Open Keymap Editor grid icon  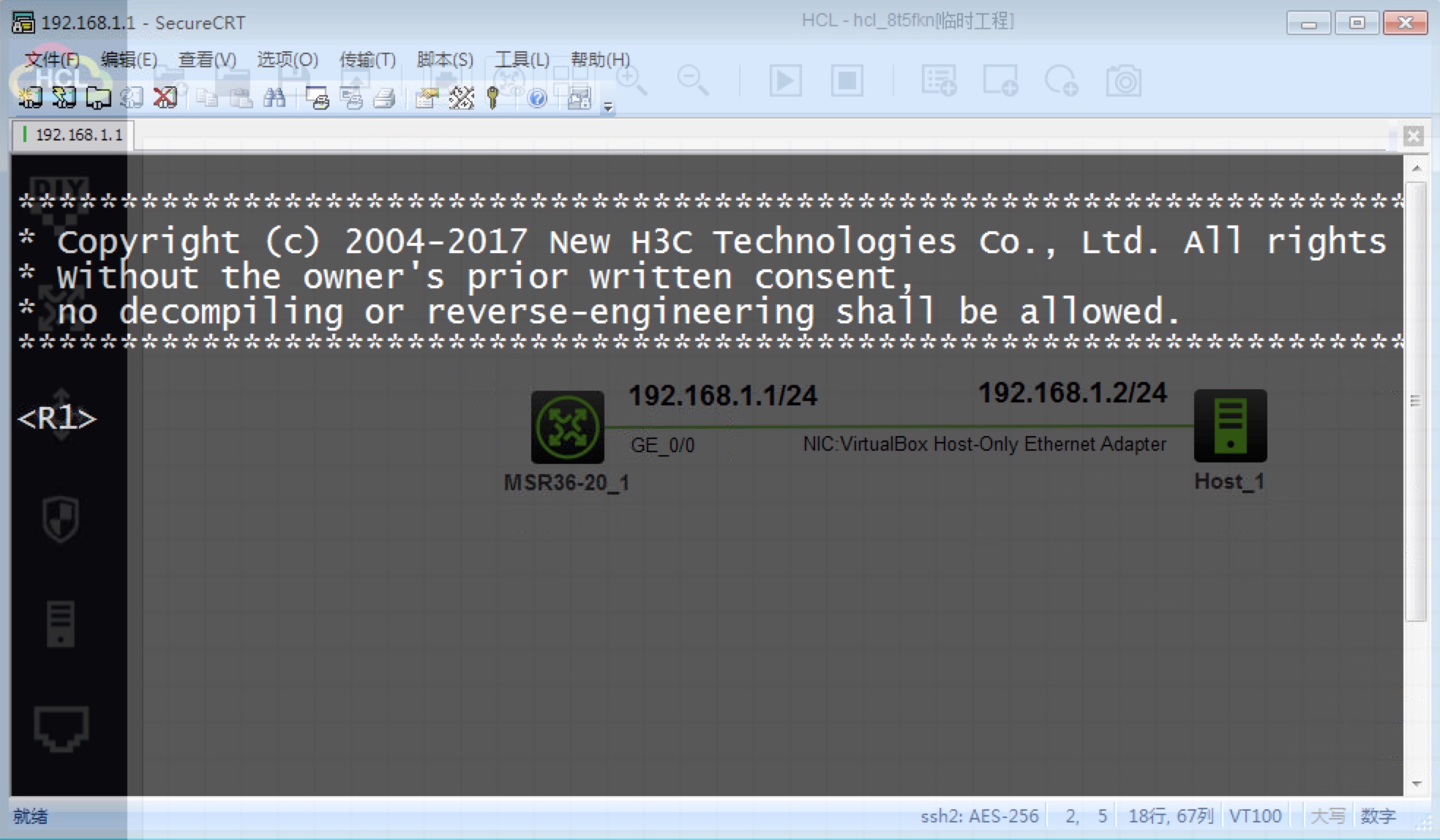(461, 98)
